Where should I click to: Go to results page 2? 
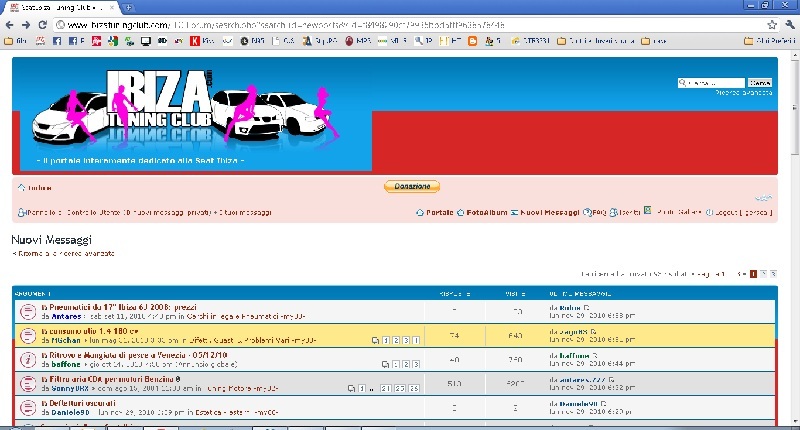click(763, 274)
